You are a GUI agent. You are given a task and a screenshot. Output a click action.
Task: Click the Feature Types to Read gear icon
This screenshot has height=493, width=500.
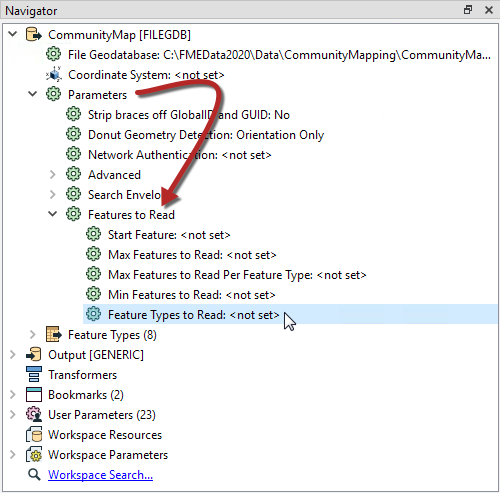[93, 314]
